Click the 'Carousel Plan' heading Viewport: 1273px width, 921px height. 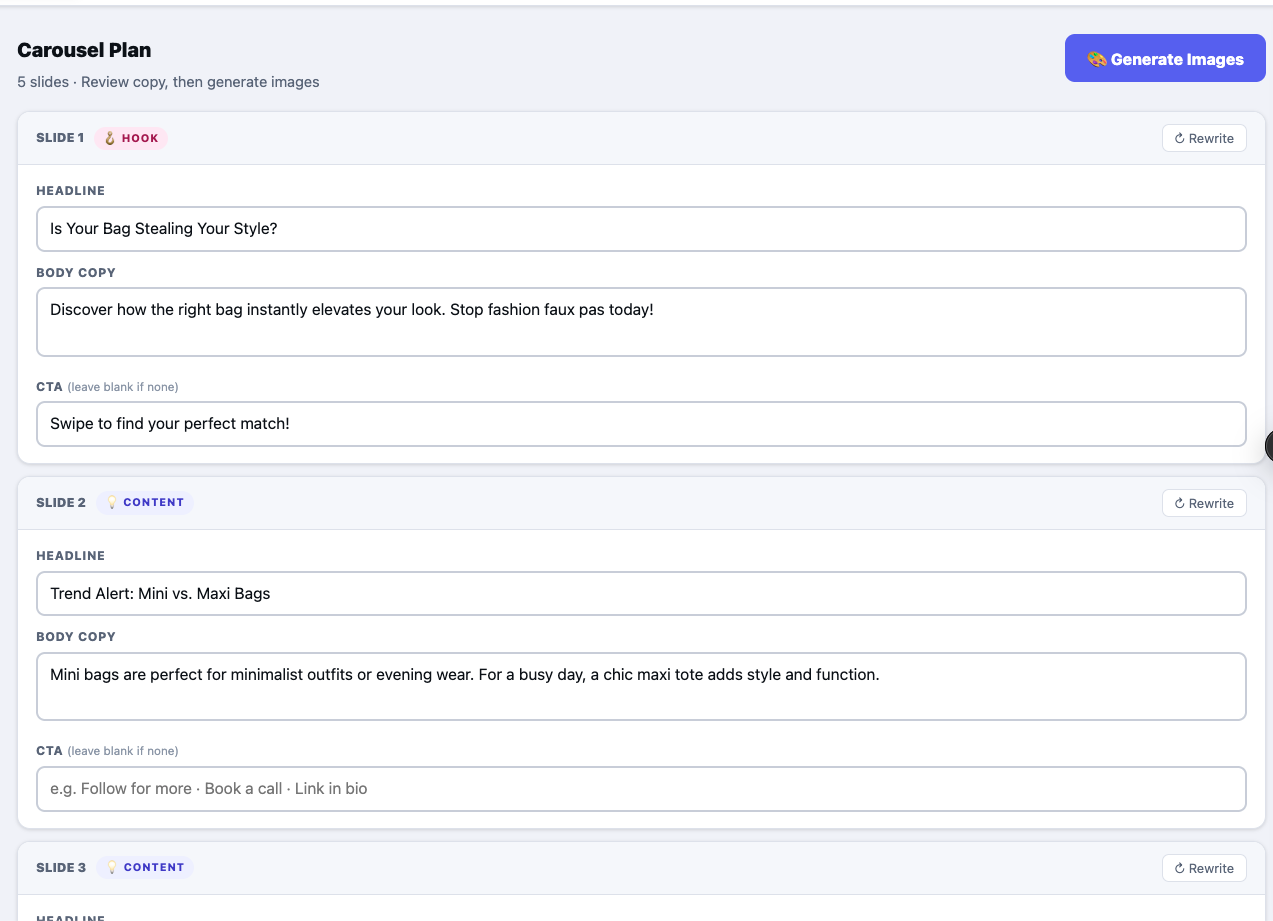tap(84, 50)
